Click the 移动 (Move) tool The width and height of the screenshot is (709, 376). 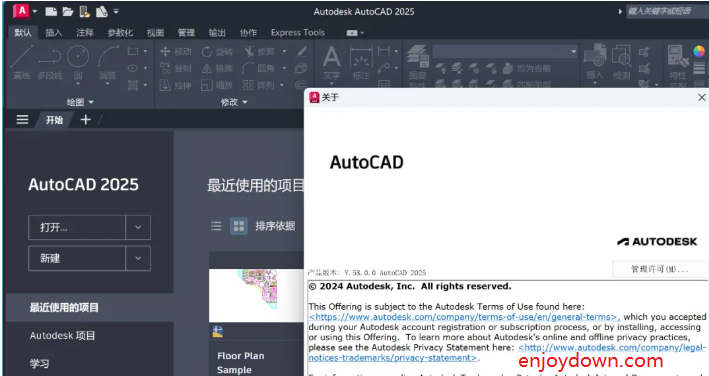176,52
